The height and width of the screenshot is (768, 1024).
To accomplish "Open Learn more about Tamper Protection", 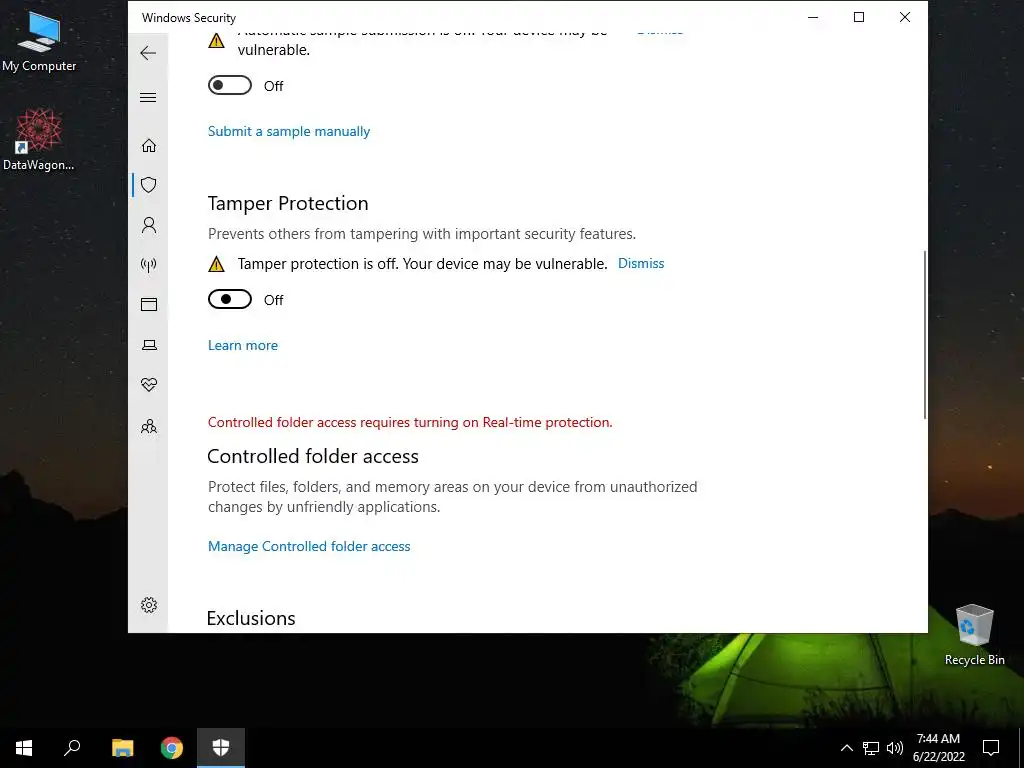I will click(243, 345).
